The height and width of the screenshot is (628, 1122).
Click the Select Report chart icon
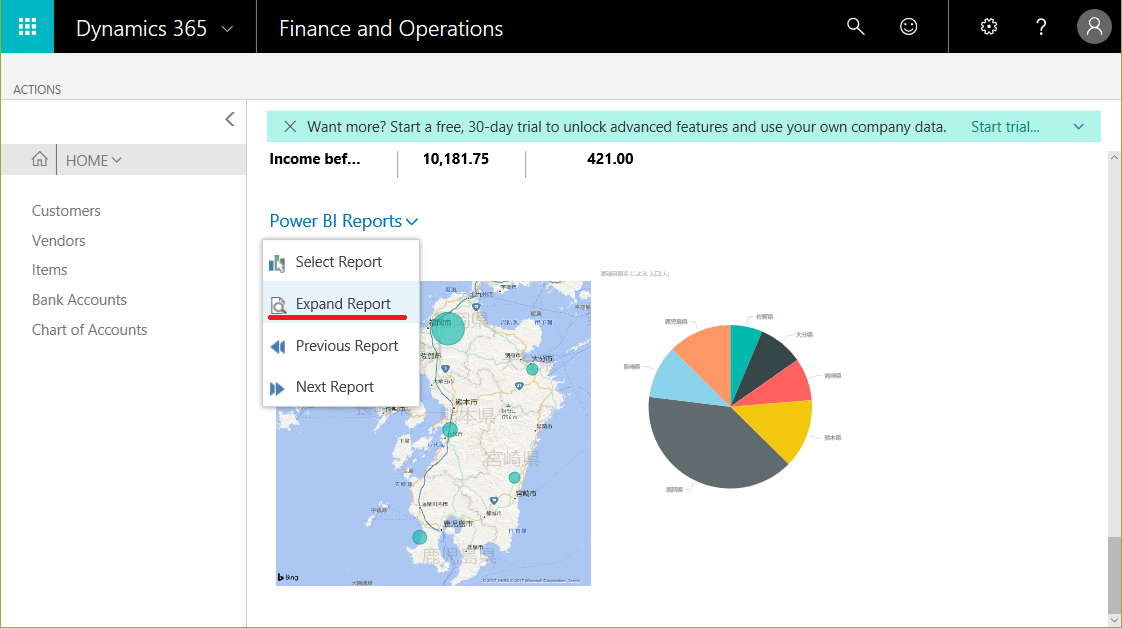pos(278,263)
